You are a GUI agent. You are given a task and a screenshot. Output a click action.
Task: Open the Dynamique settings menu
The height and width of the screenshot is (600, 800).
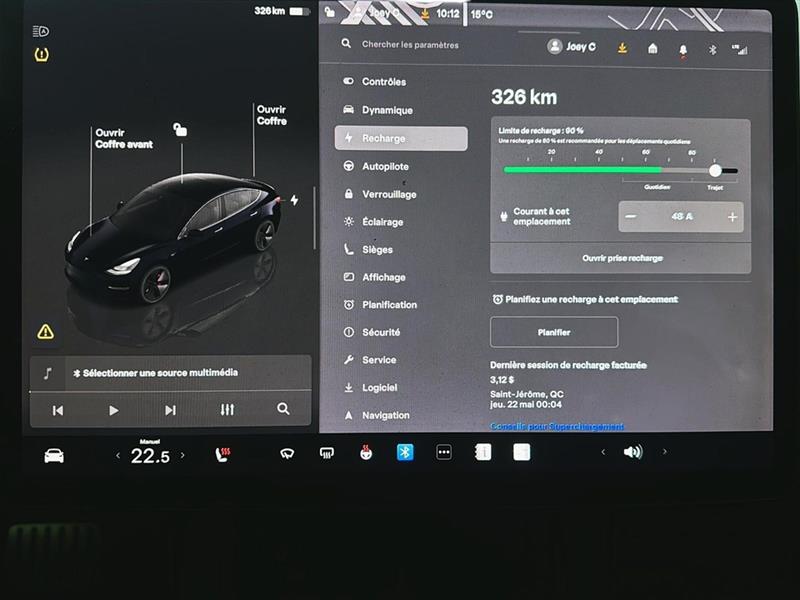(378, 110)
